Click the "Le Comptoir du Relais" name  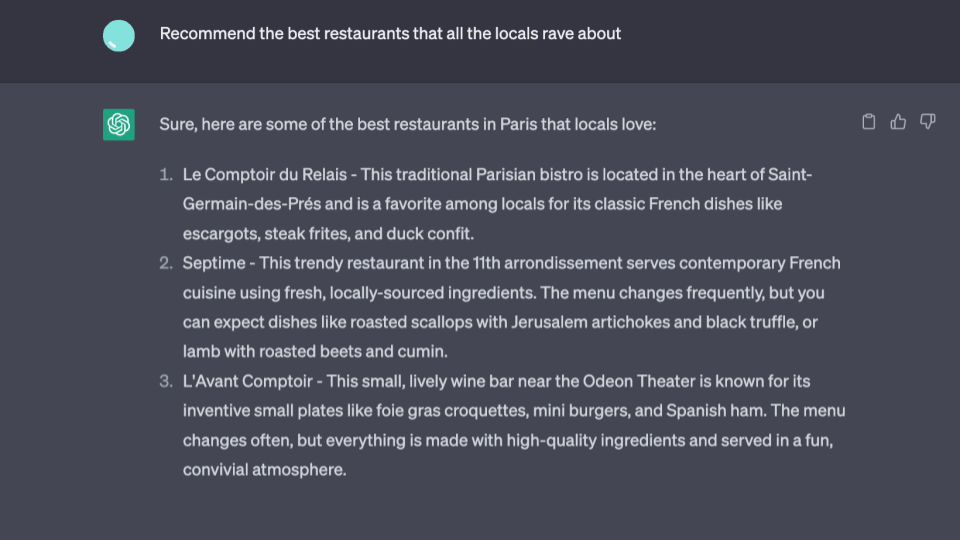[x=264, y=174]
